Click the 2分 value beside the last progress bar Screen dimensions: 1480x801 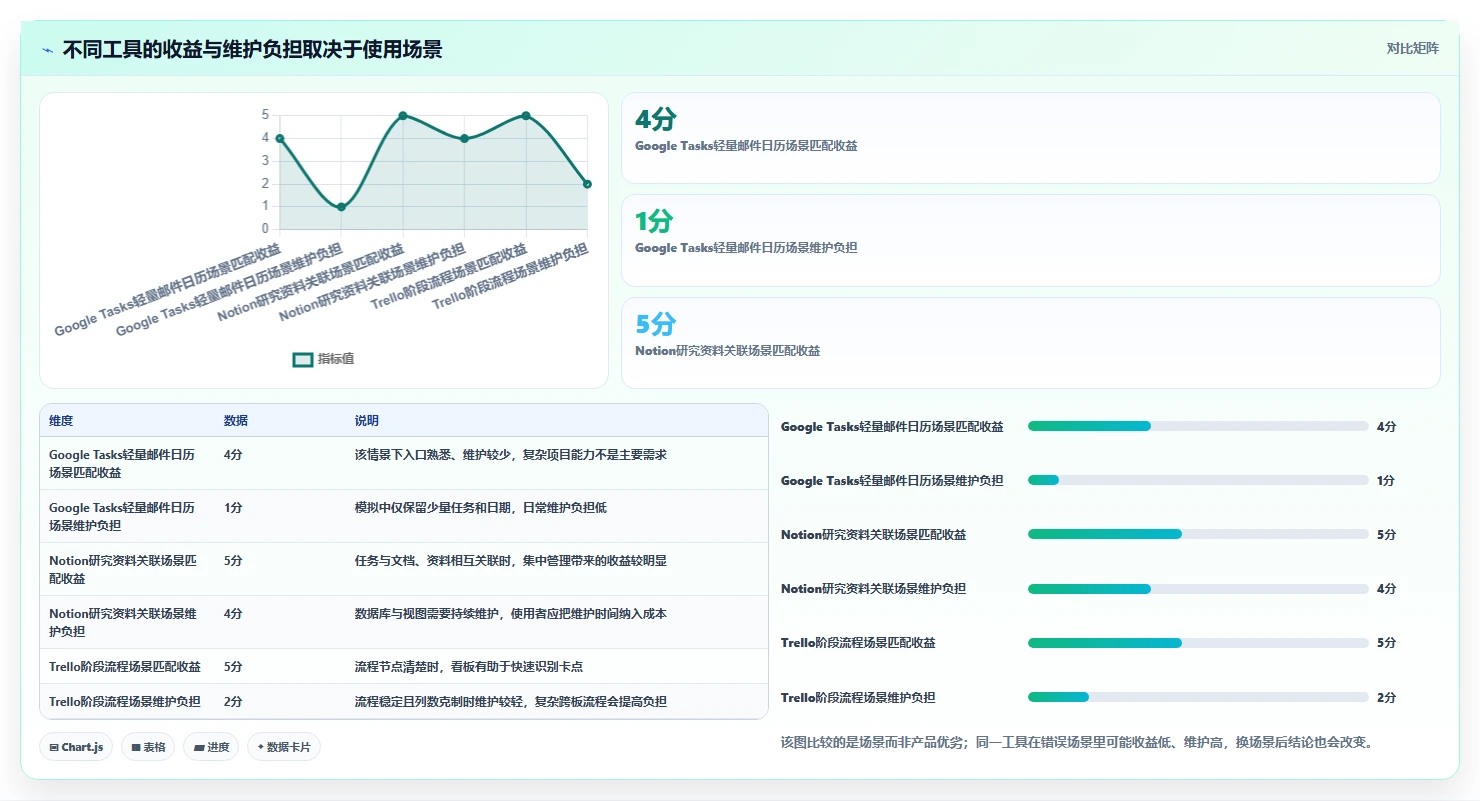(x=1386, y=698)
